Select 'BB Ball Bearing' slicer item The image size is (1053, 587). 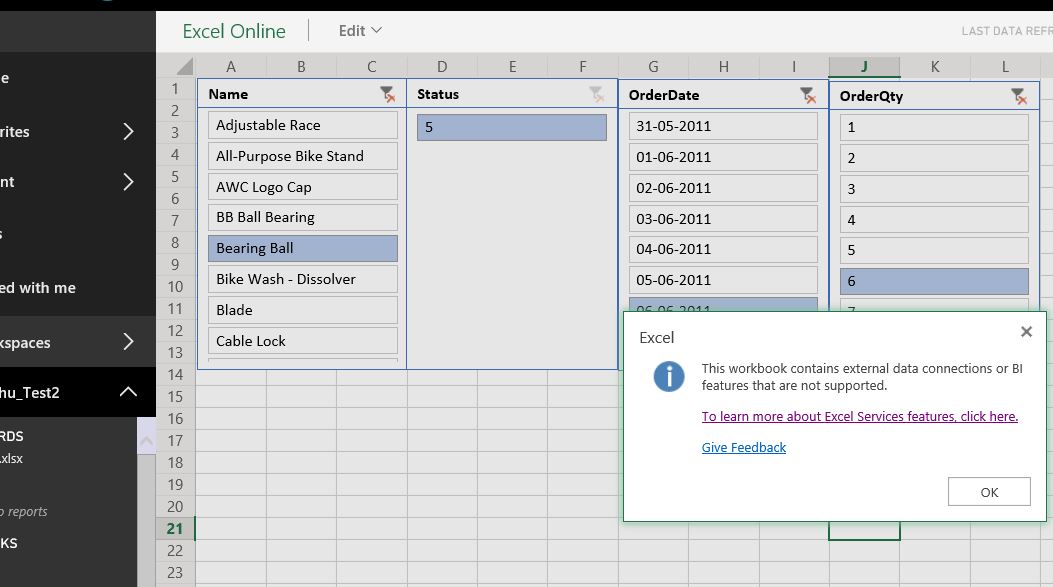click(303, 218)
